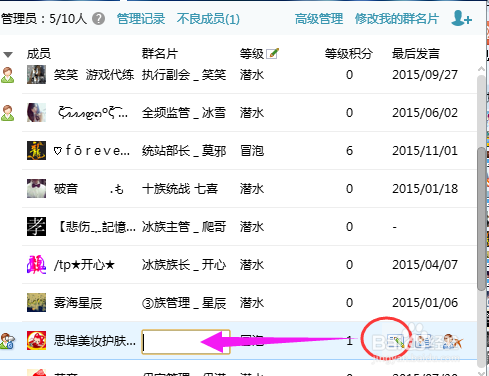Open 修改我的群名片 link
Screen dimensions: 489x376
point(397,19)
